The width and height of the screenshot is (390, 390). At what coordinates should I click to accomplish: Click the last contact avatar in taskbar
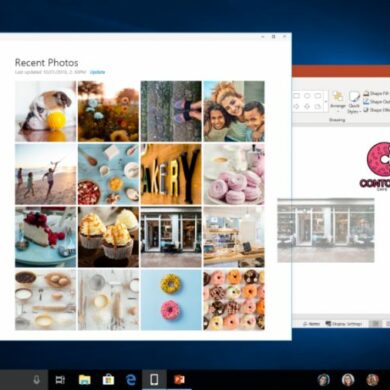click(373, 380)
